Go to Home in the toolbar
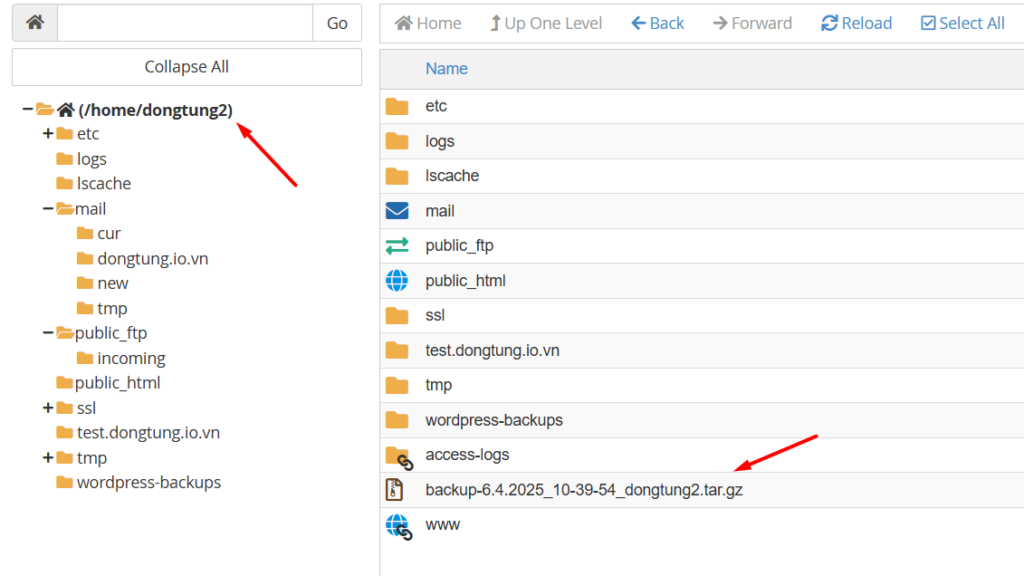 tap(428, 24)
